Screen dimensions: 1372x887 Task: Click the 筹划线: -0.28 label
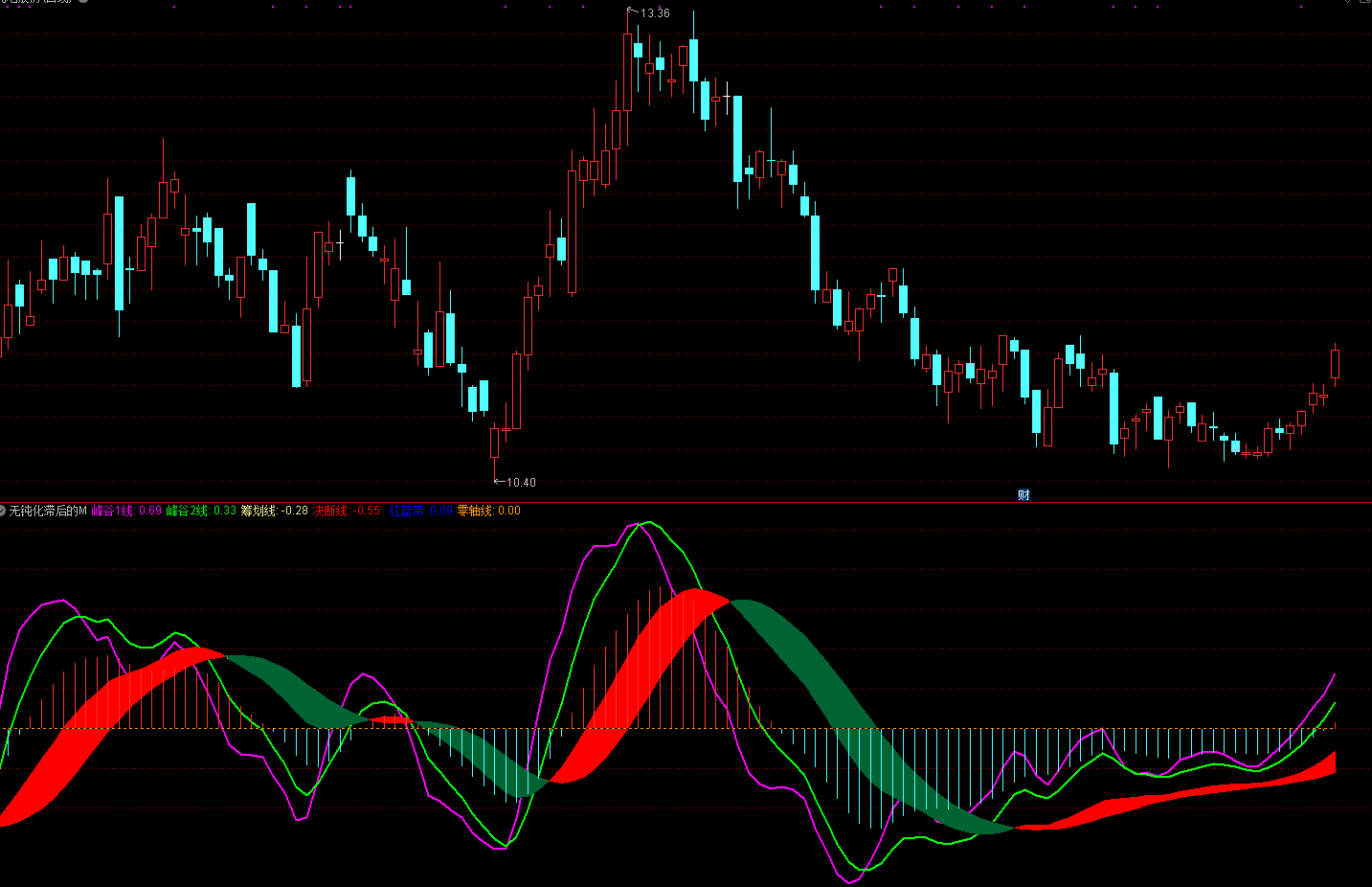pos(274,511)
